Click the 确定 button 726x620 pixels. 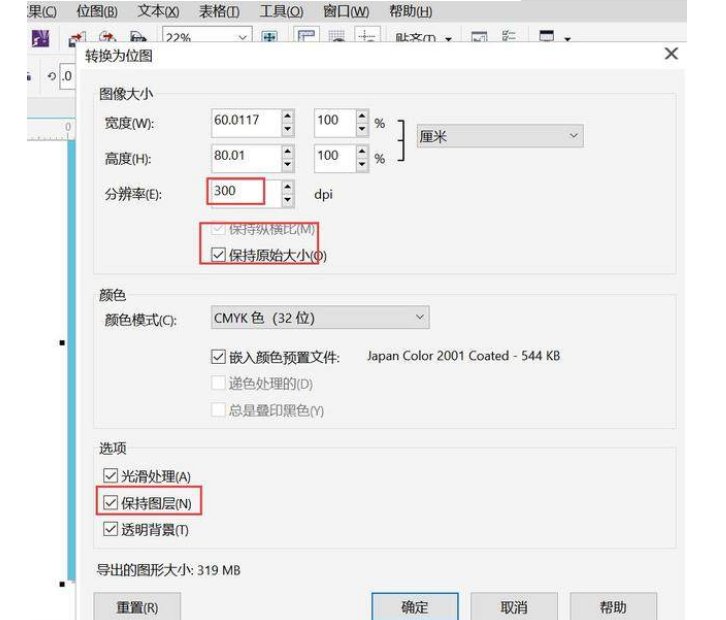(x=415, y=606)
